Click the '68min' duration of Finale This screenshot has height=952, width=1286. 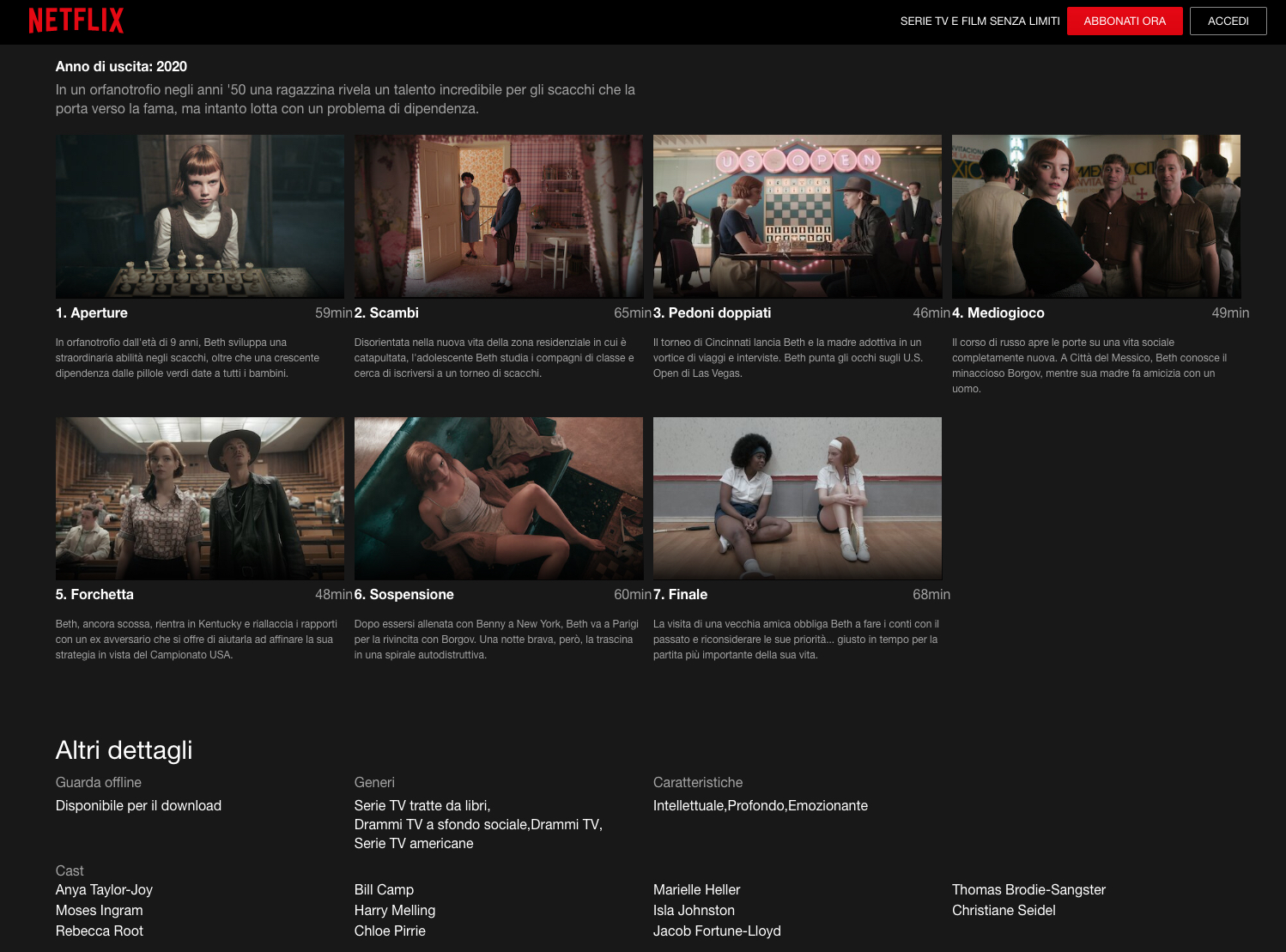[x=931, y=595]
